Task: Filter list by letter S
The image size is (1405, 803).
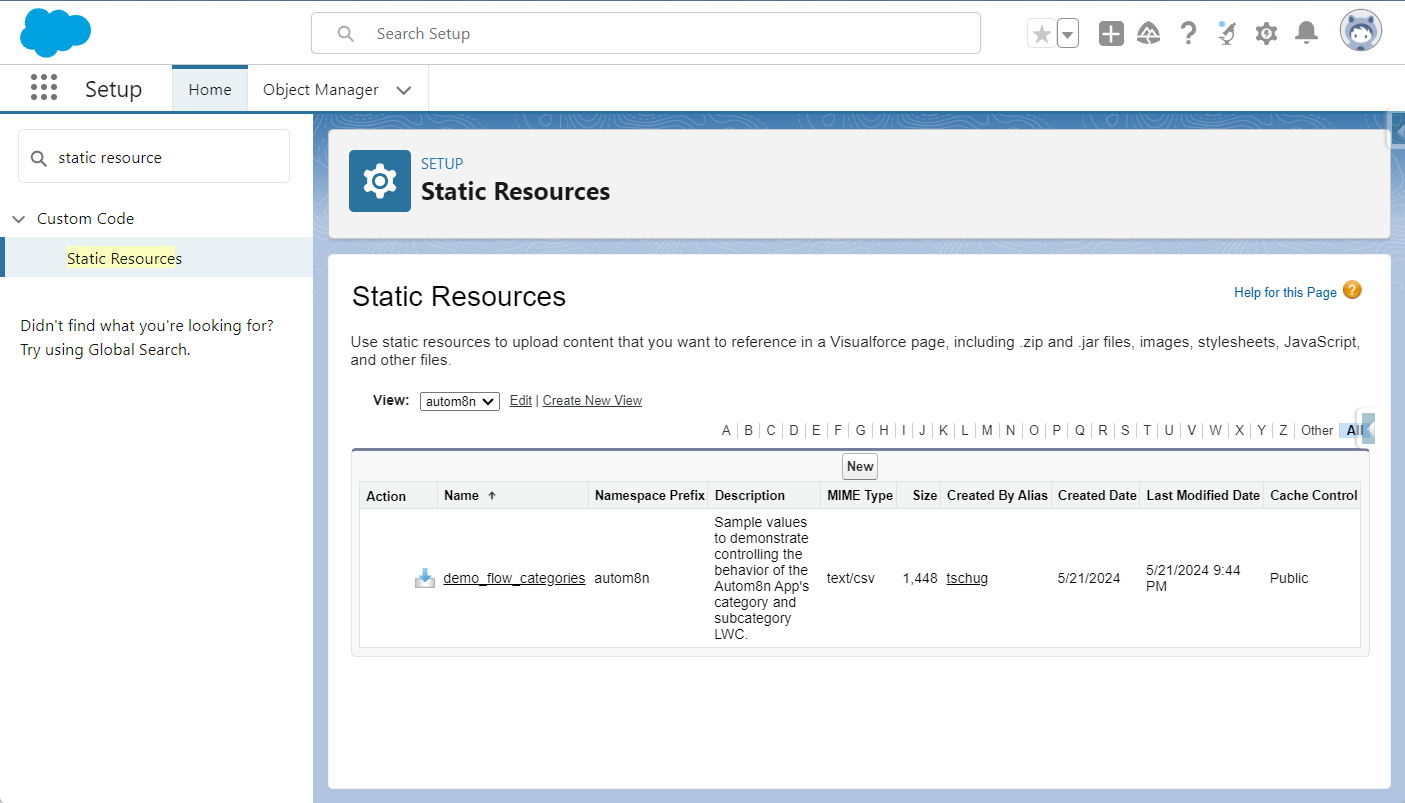Action: click(1125, 430)
